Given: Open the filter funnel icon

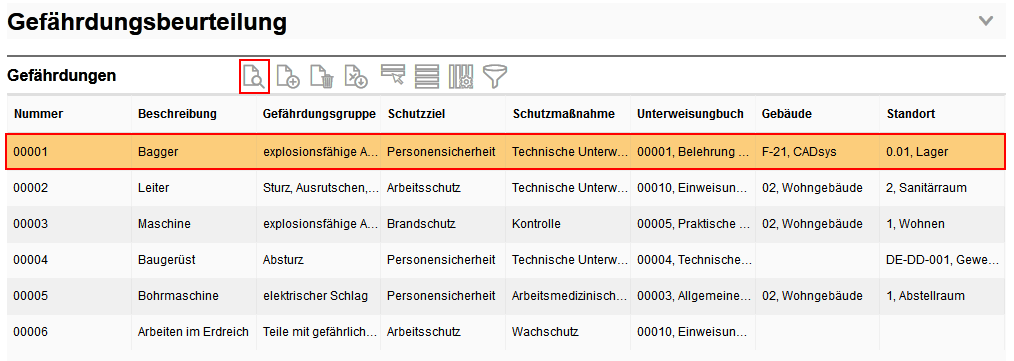Looking at the screenshot, I should tap(495, 76).
